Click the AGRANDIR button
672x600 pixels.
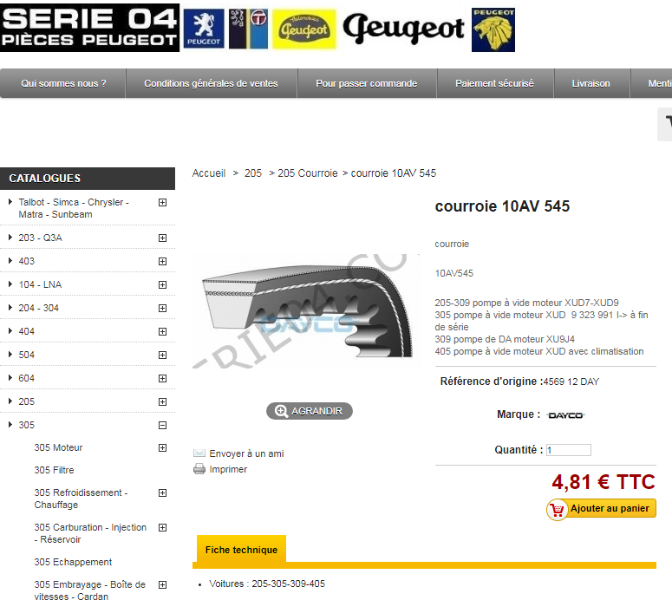(x=309, y=411)
